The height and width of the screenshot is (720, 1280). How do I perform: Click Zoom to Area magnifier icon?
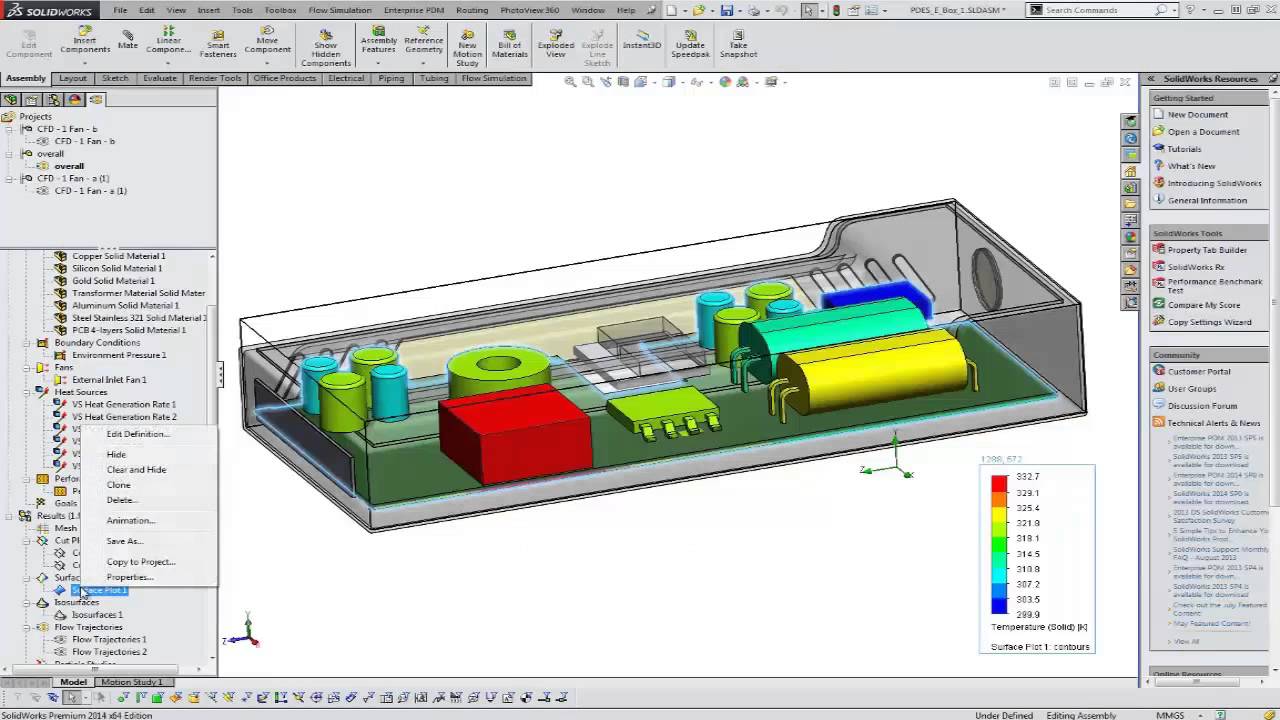588,82
